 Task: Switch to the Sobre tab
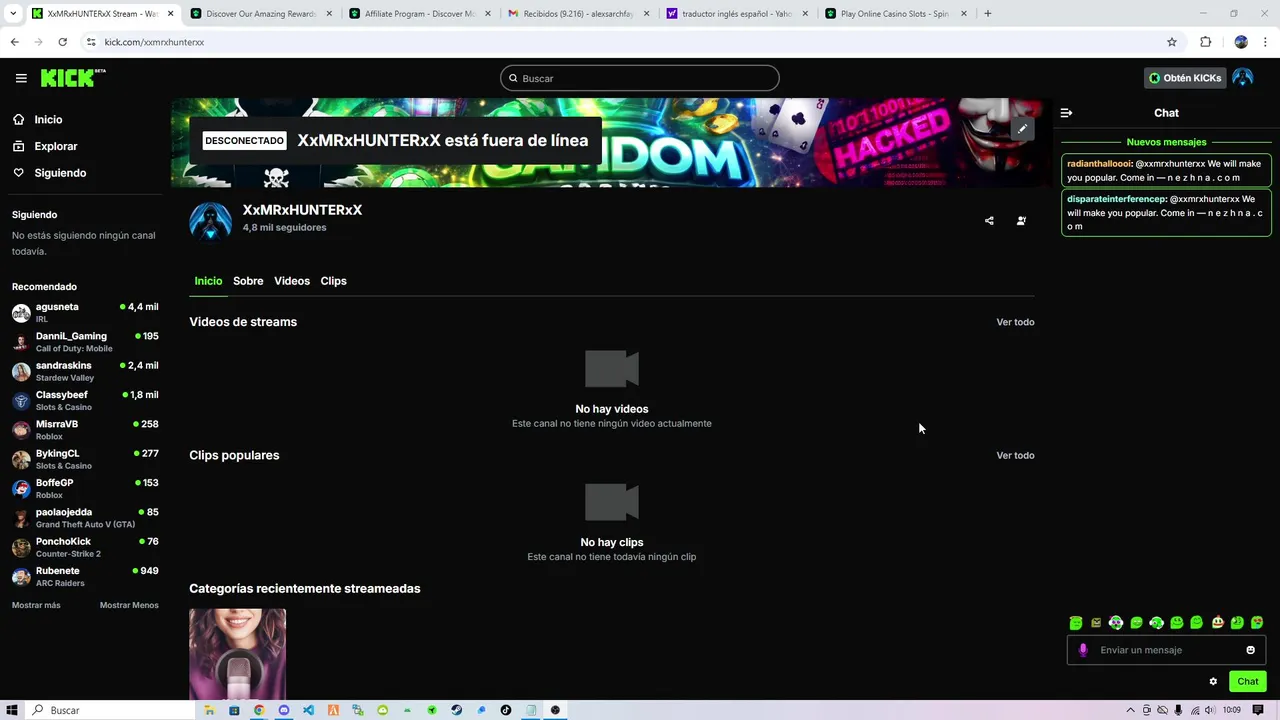(x=248, y=281)
